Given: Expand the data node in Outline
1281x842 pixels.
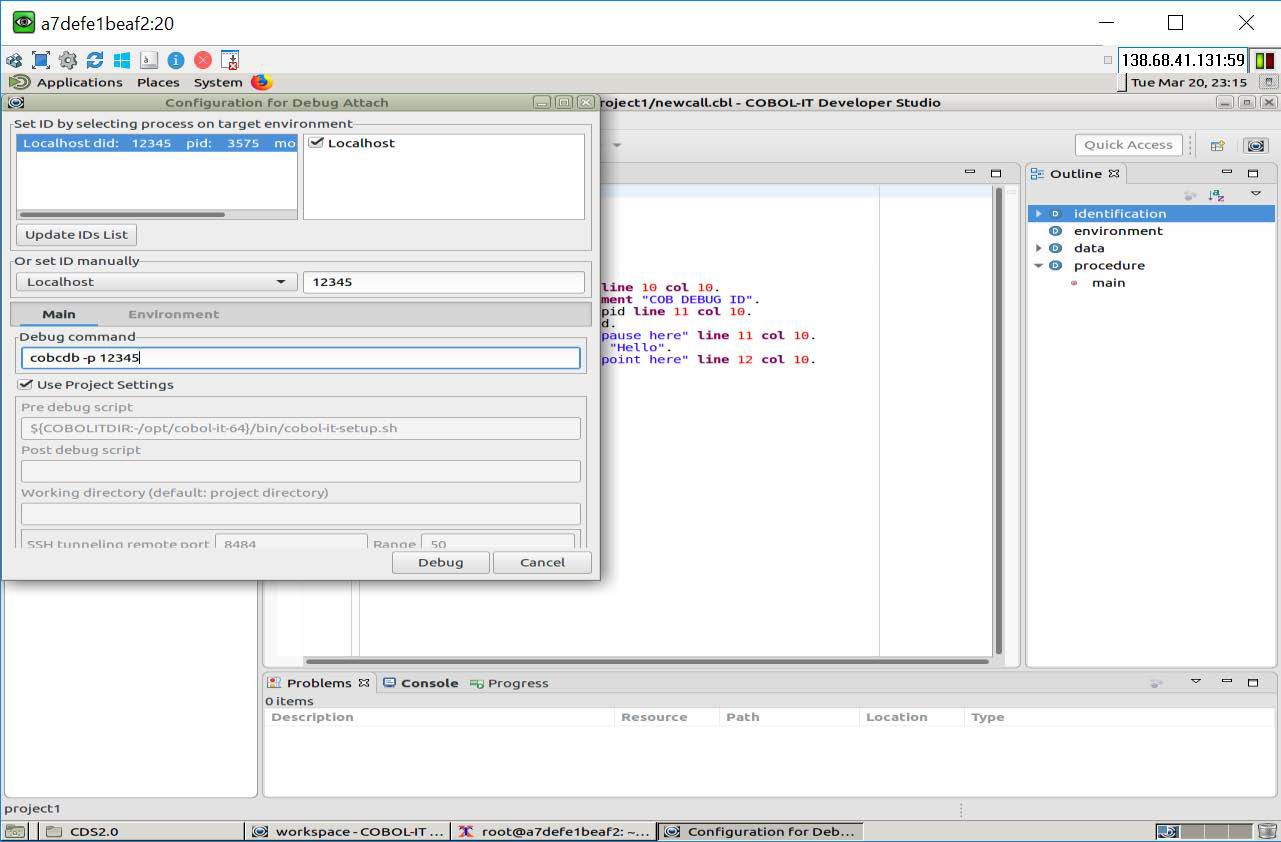Looking at the screenshot, I should click(x=1039, y=248).
